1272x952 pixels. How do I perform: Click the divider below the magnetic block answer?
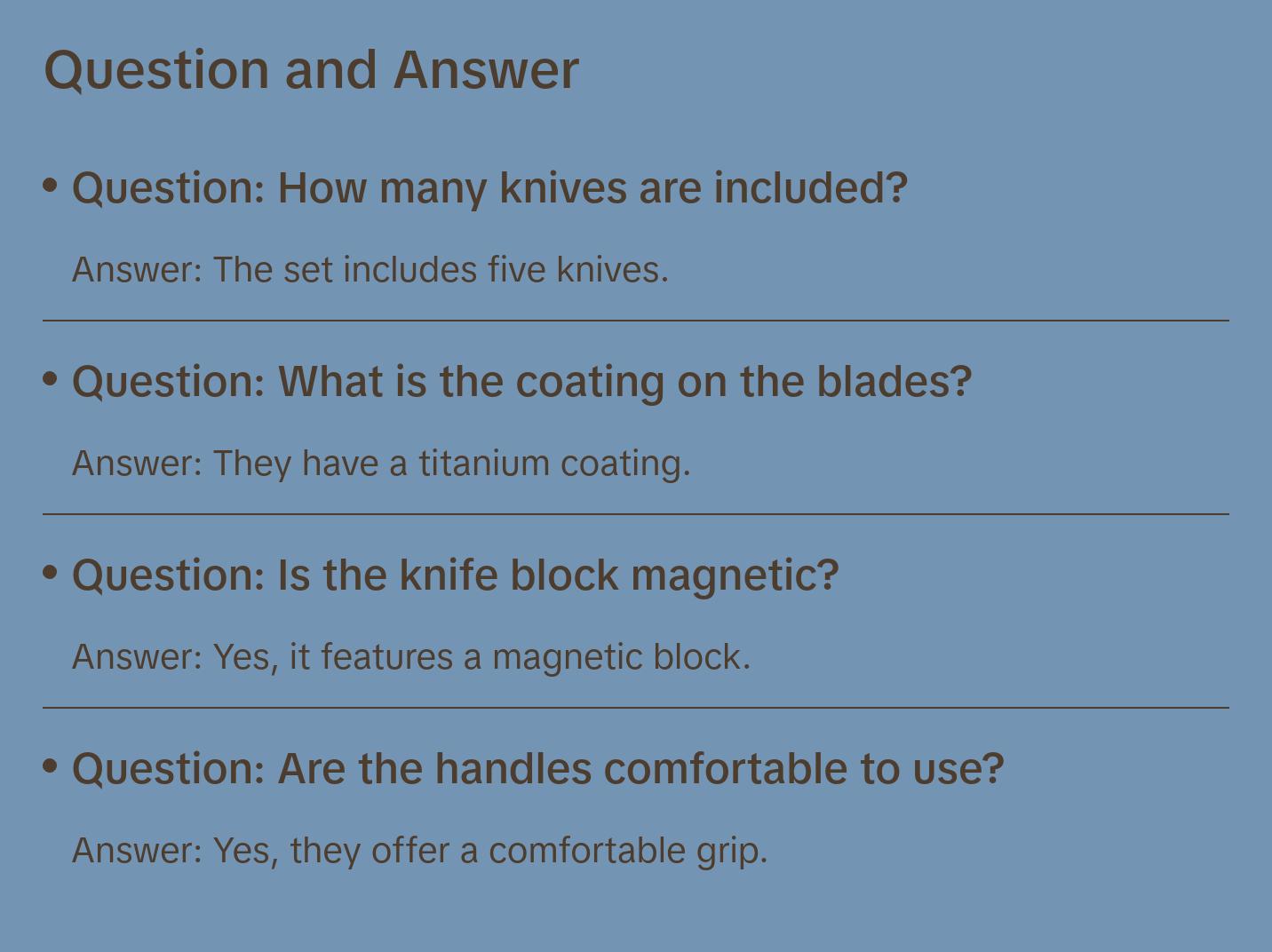(636, 708)
